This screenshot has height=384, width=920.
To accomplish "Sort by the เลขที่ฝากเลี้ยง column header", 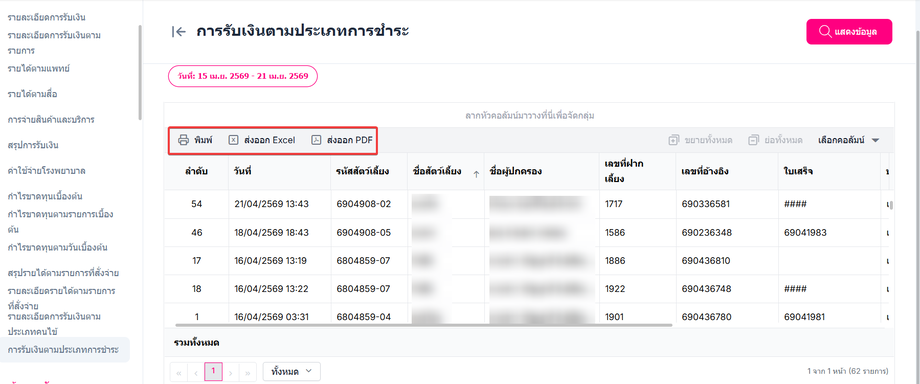I will pos(637,171).
